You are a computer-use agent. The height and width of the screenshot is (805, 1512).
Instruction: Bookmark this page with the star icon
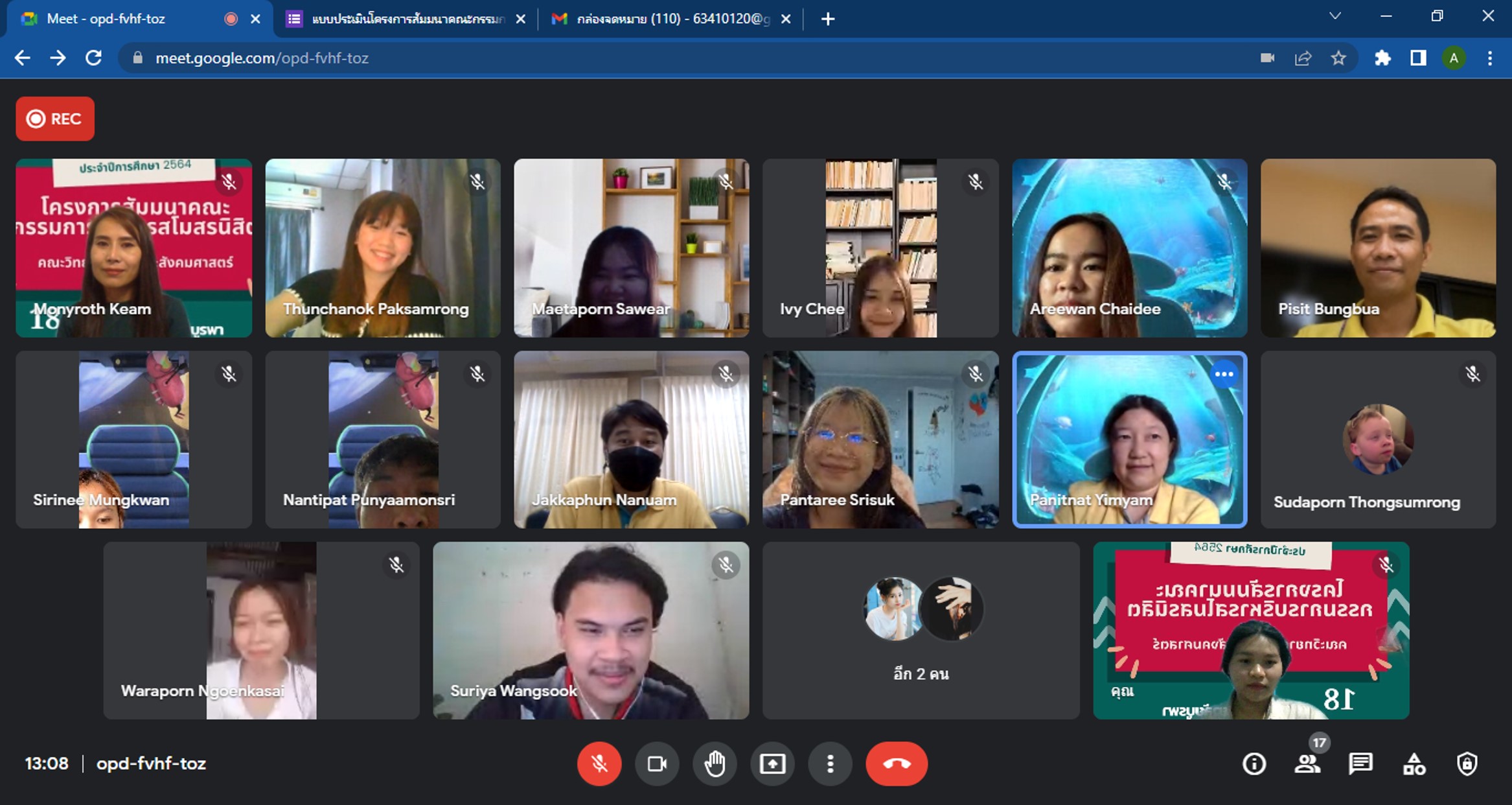point(1338,58)
